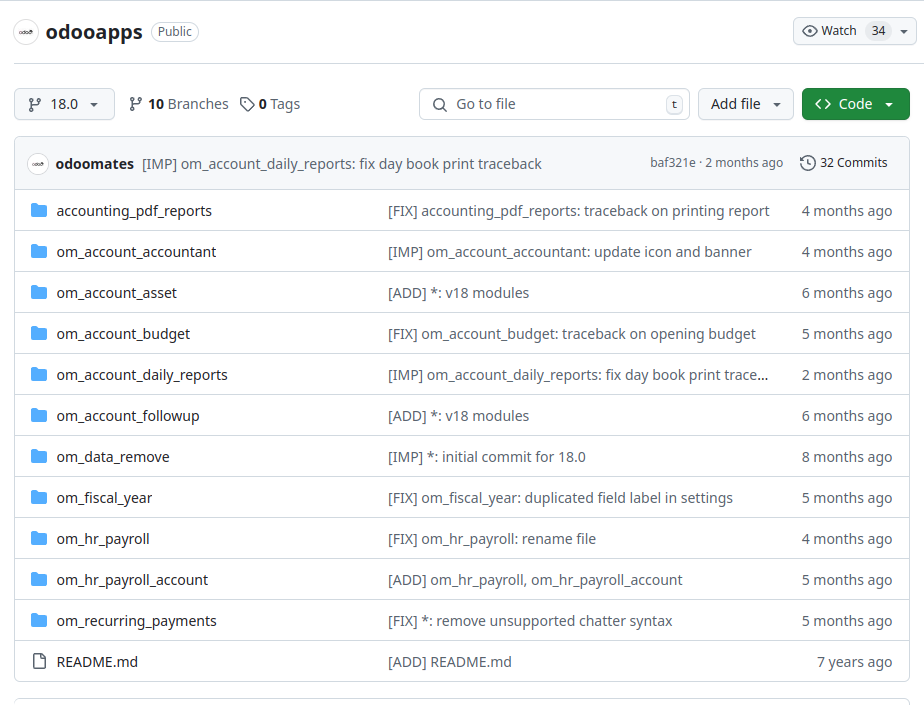Open the 18.0 branch selector dropdown
Image resolution: width=924 pixels, height=705 pixels.
64,104
